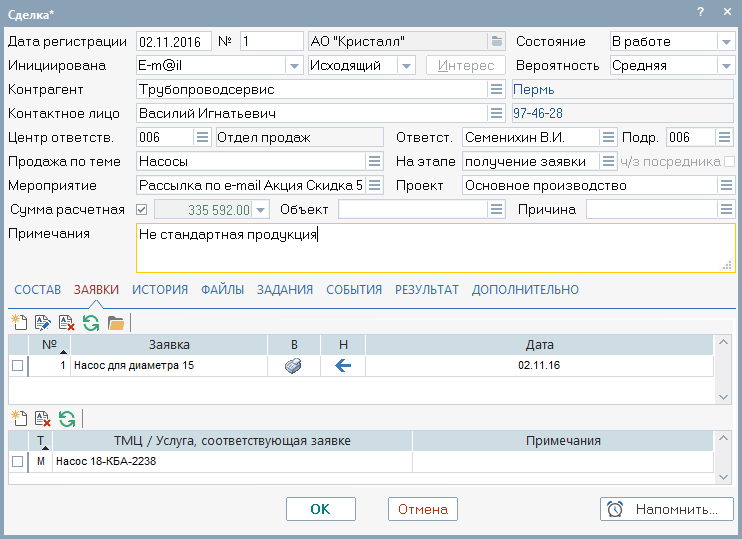Click the alarm clock icon on Напомнить
Viewport: 742px width, 539px height.
615,509
